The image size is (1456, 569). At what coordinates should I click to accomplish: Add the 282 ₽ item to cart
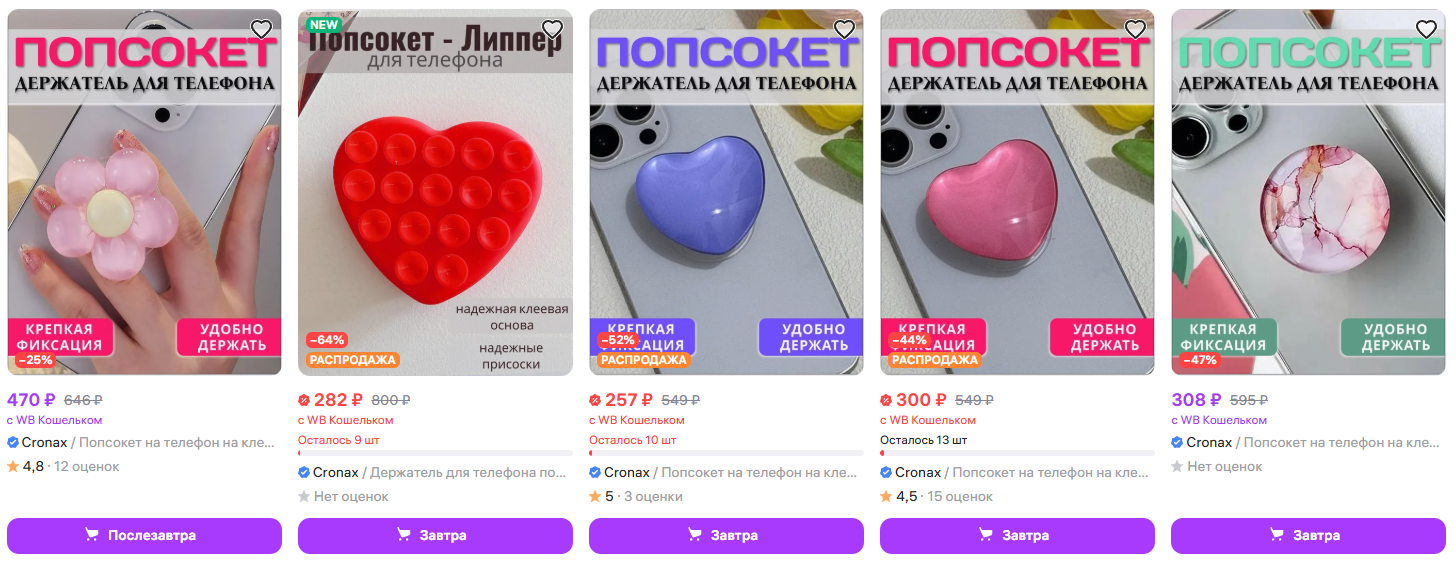435,536
